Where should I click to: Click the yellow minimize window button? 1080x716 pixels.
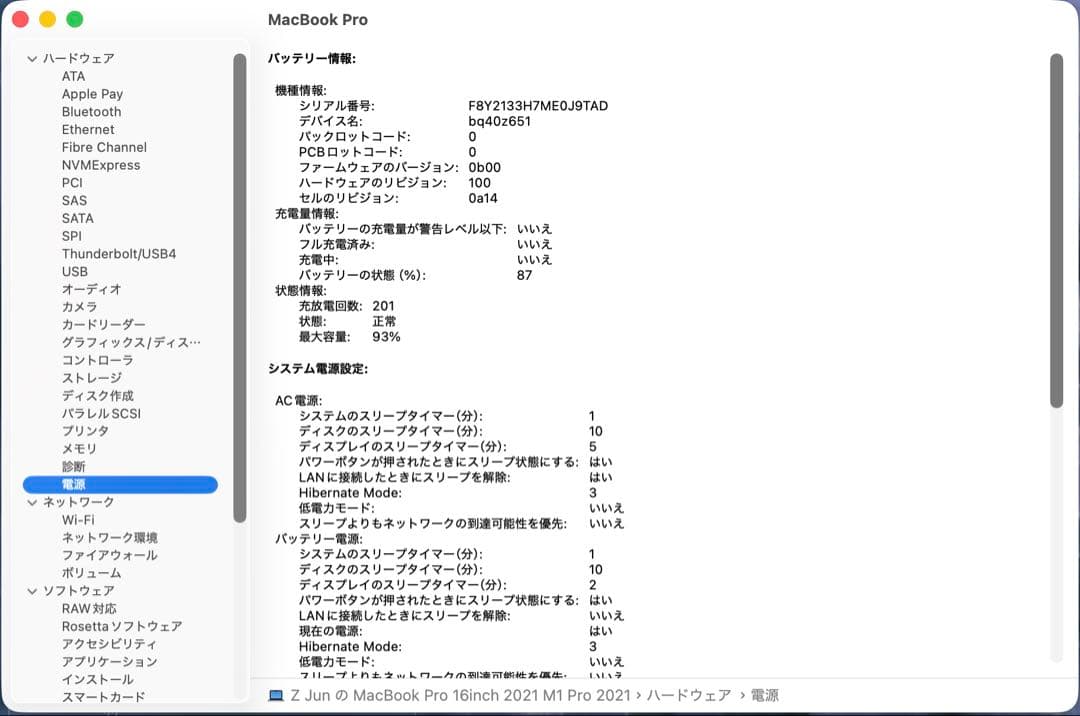(48, 19)
